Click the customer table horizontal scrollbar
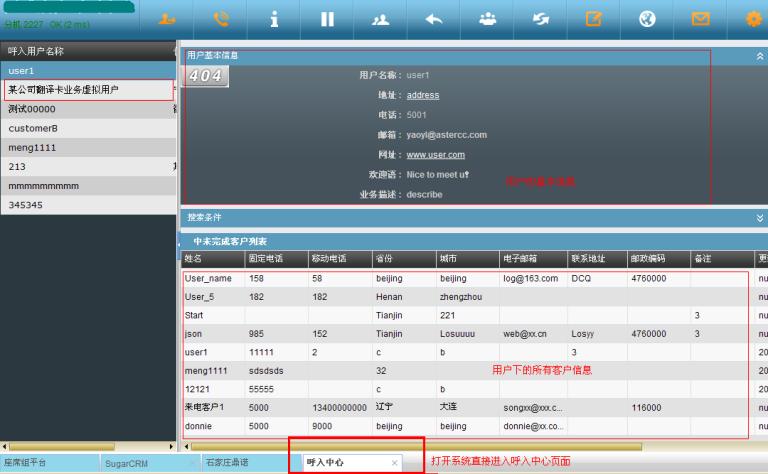The height and width of the screenshot is (474, 768). click(x=415, y=446)
